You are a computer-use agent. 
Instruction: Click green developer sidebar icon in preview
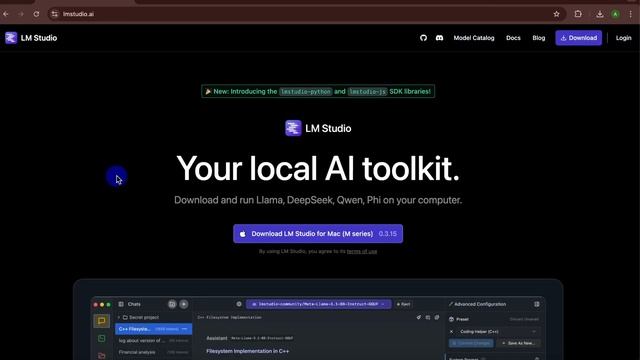[102, 338]
